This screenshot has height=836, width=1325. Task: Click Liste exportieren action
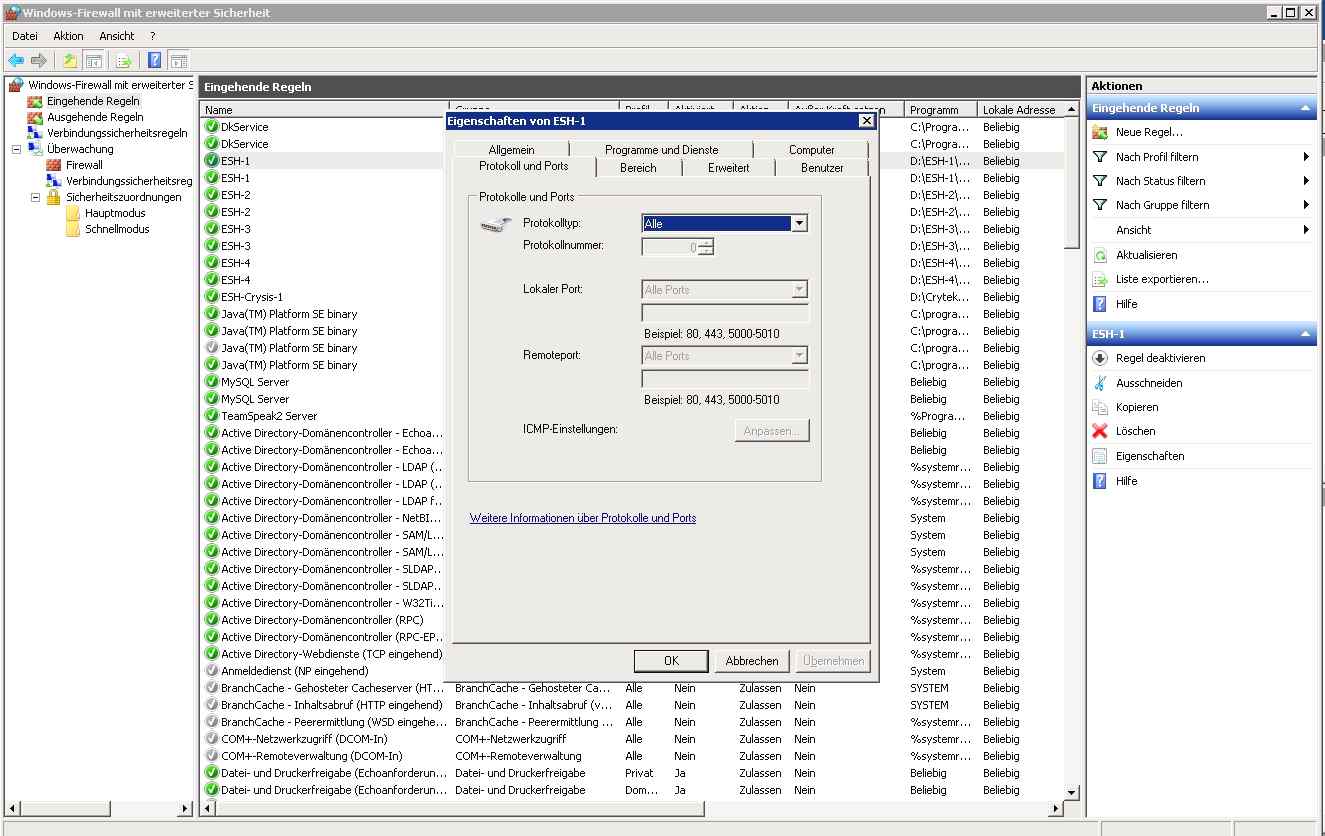(x=1162, y=279)
